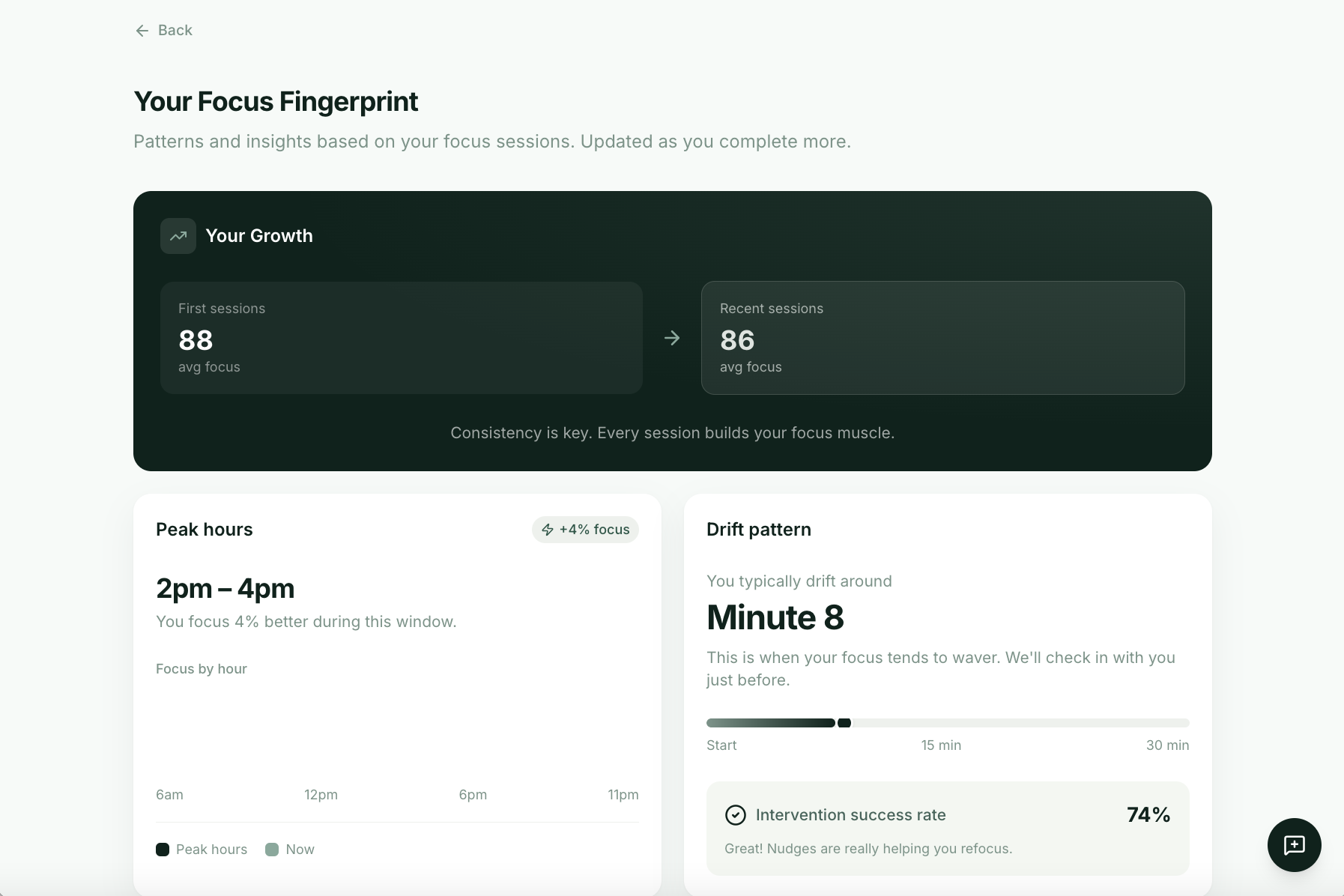Click the intervention success checkmark icon
The image size is (1344, 896).
tap(736, 815)
